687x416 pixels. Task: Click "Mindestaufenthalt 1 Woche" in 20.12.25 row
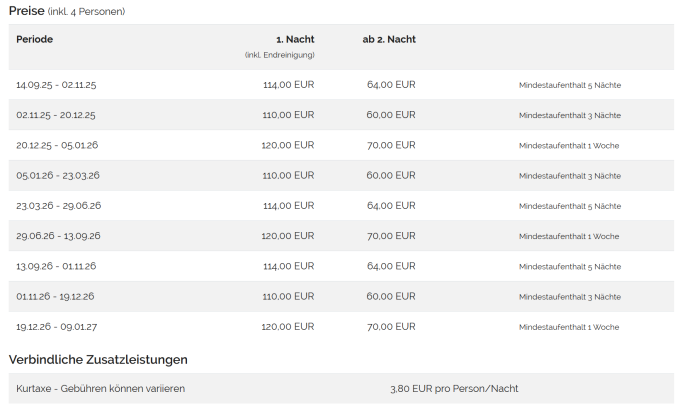pyautogui.click(x=568, y=145)
